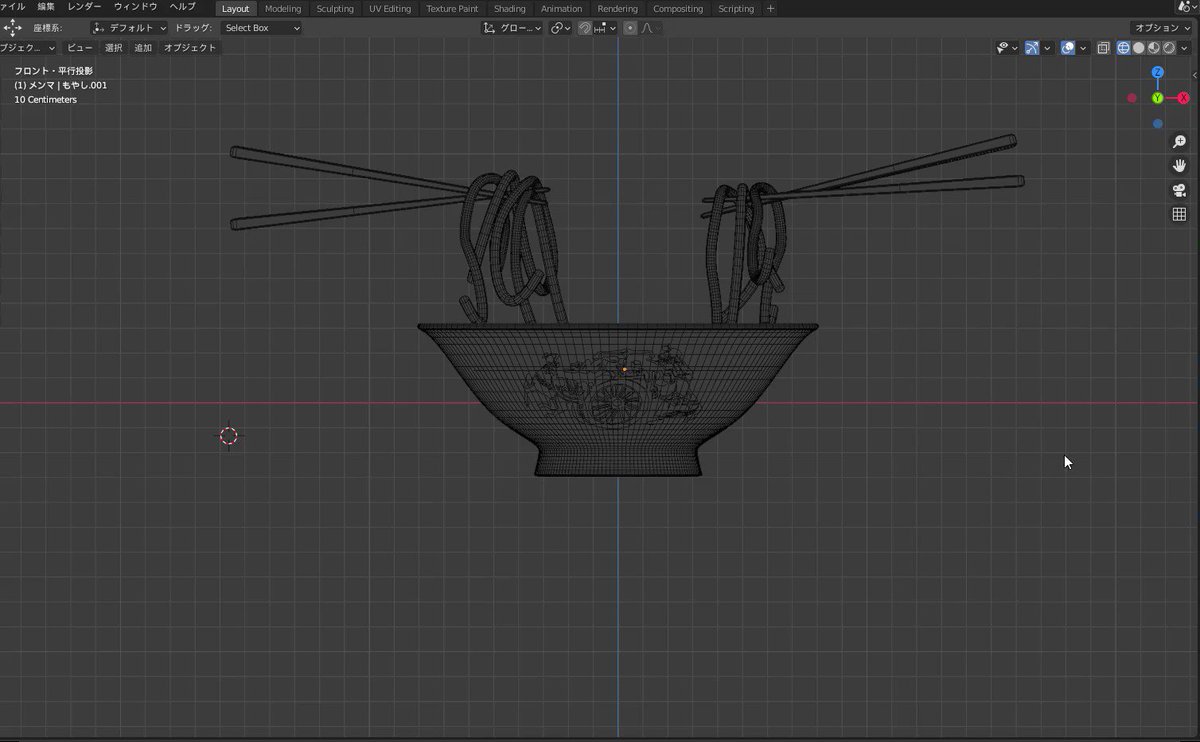The height and width of the screenshot is (742, 1200).
Task: Expand the オプション options dropdown
Action: (x=1162, y=28)
